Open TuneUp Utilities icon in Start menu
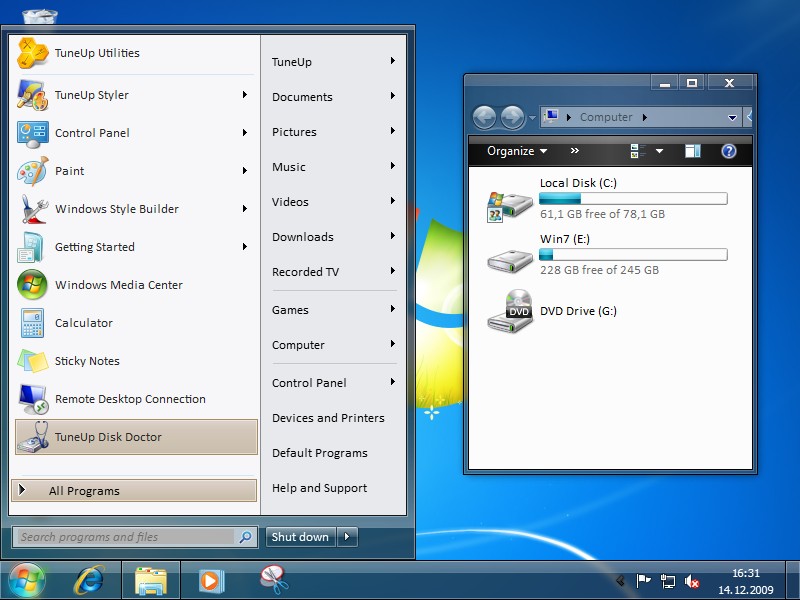The width and height of the screenshot is (800, 600). [32, 53]
